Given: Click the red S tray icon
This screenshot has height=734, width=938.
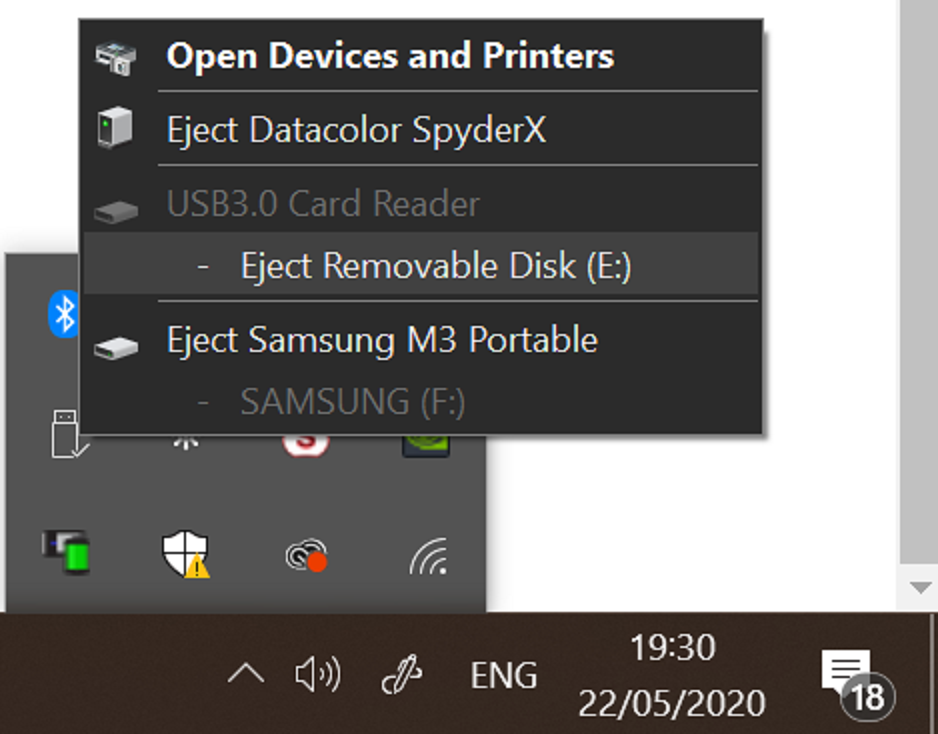Looking at the screenshot, I should coord(306,443).
